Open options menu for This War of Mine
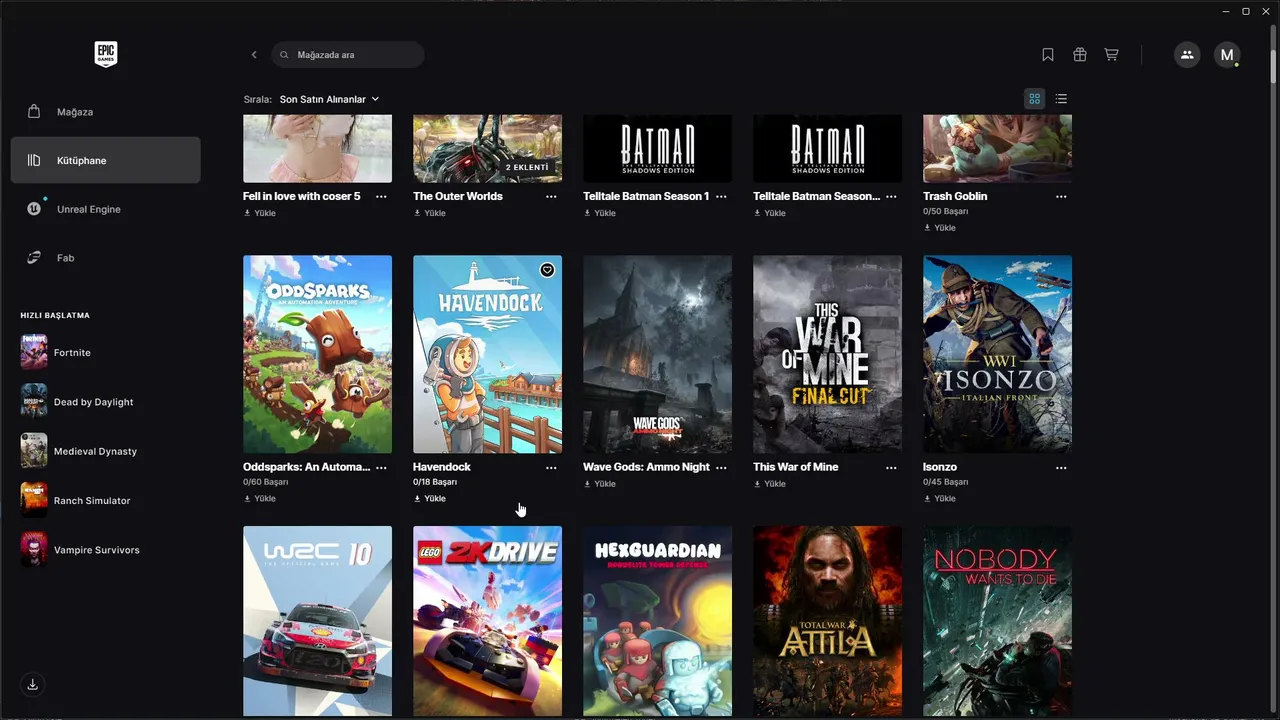1280x720 pixels. (891, 467)
